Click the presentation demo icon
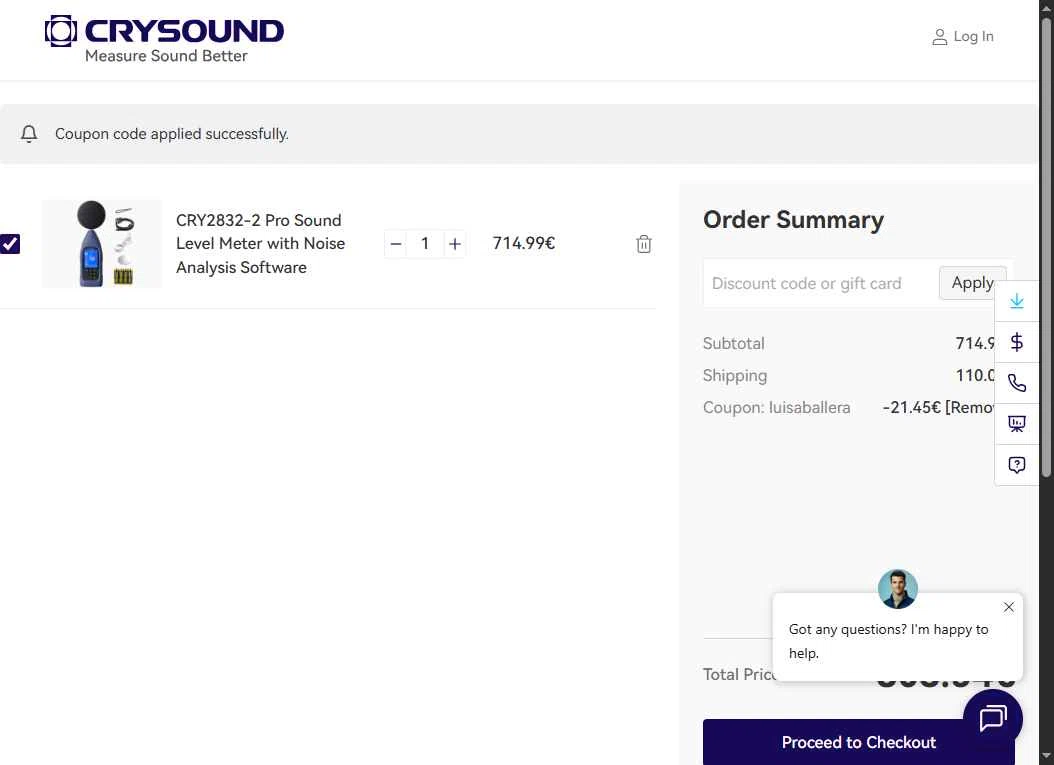Image resolution: width=1054 pixels, height=765 pixels. (1016, 424)
